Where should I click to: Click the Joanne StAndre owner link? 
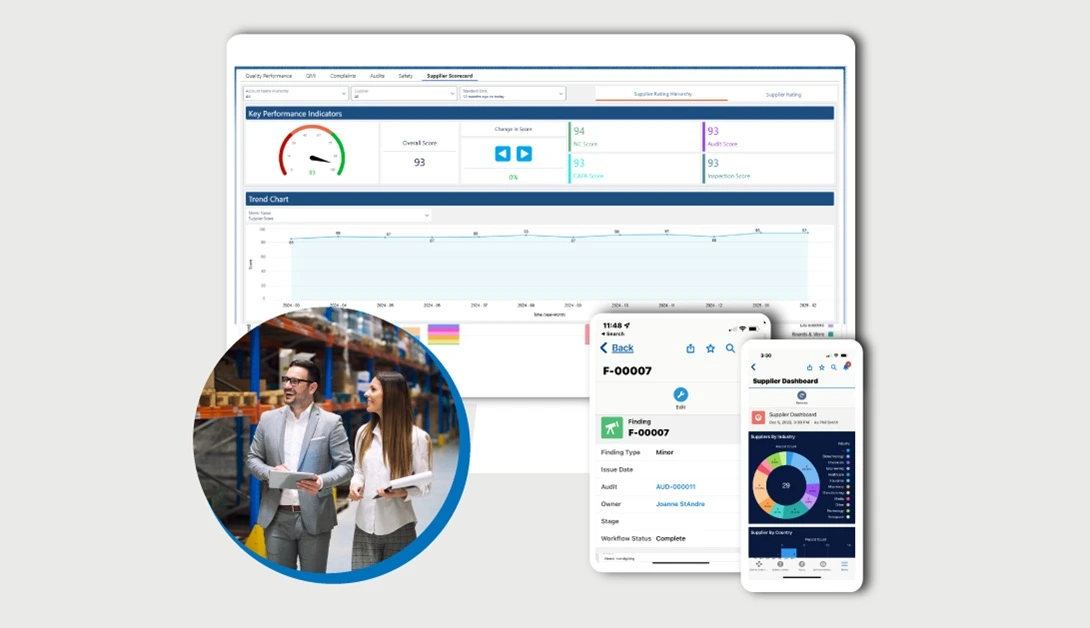(x=680, y=504)
